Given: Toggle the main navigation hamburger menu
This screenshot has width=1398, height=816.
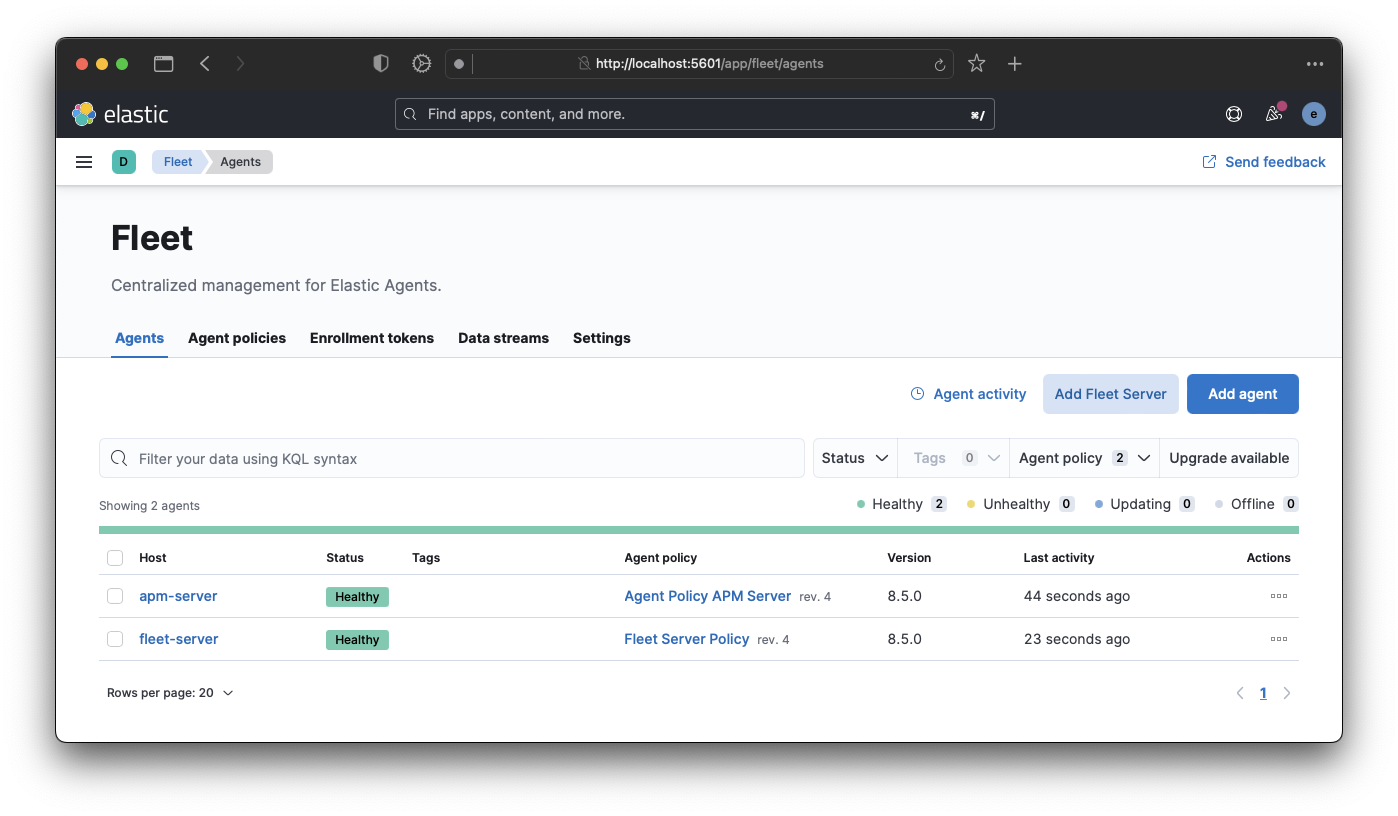Looking at the screenshot, I should tap(84, 162).
